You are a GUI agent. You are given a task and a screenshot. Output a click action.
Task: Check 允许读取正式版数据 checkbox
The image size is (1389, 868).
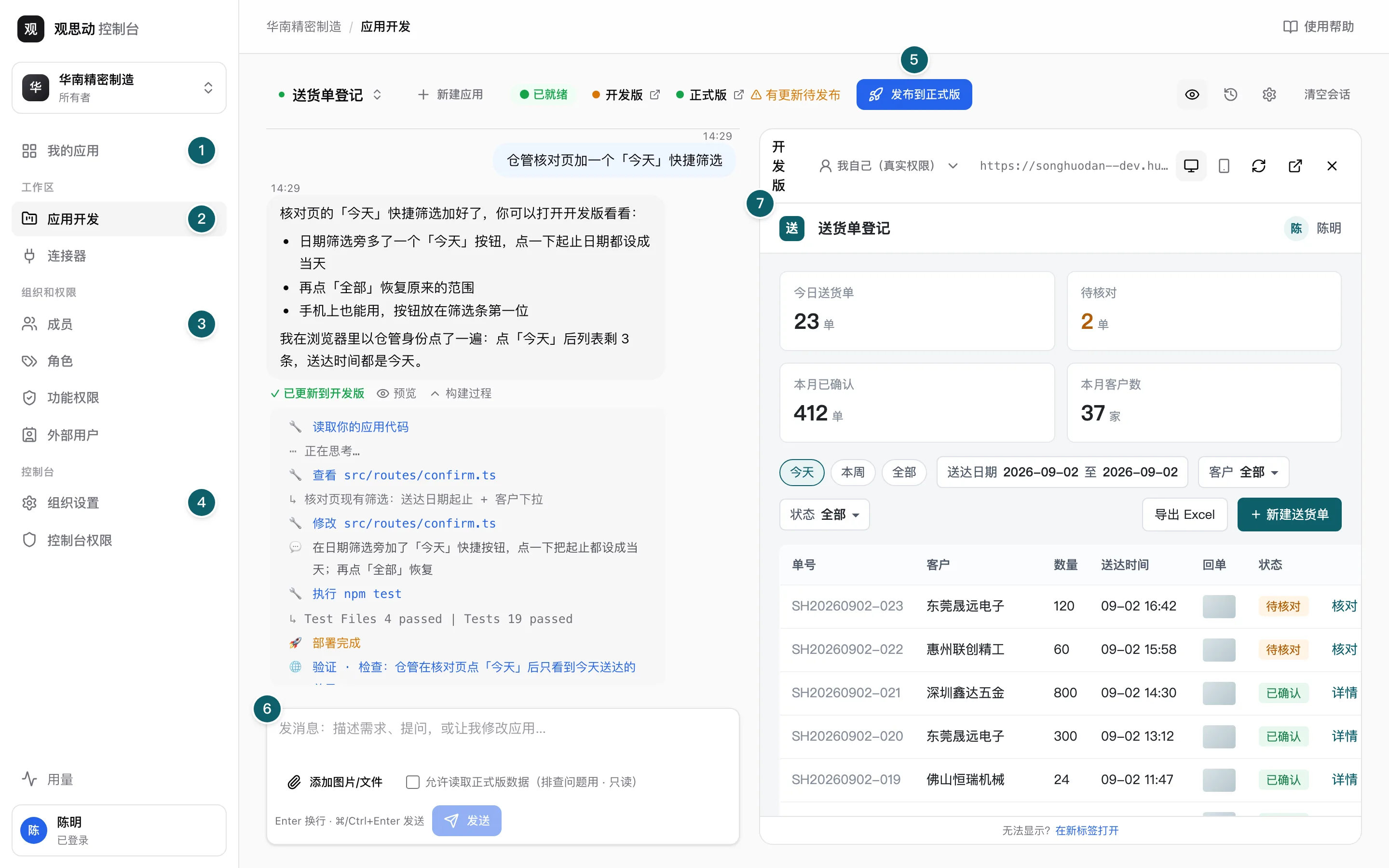[x=412, y=782]
